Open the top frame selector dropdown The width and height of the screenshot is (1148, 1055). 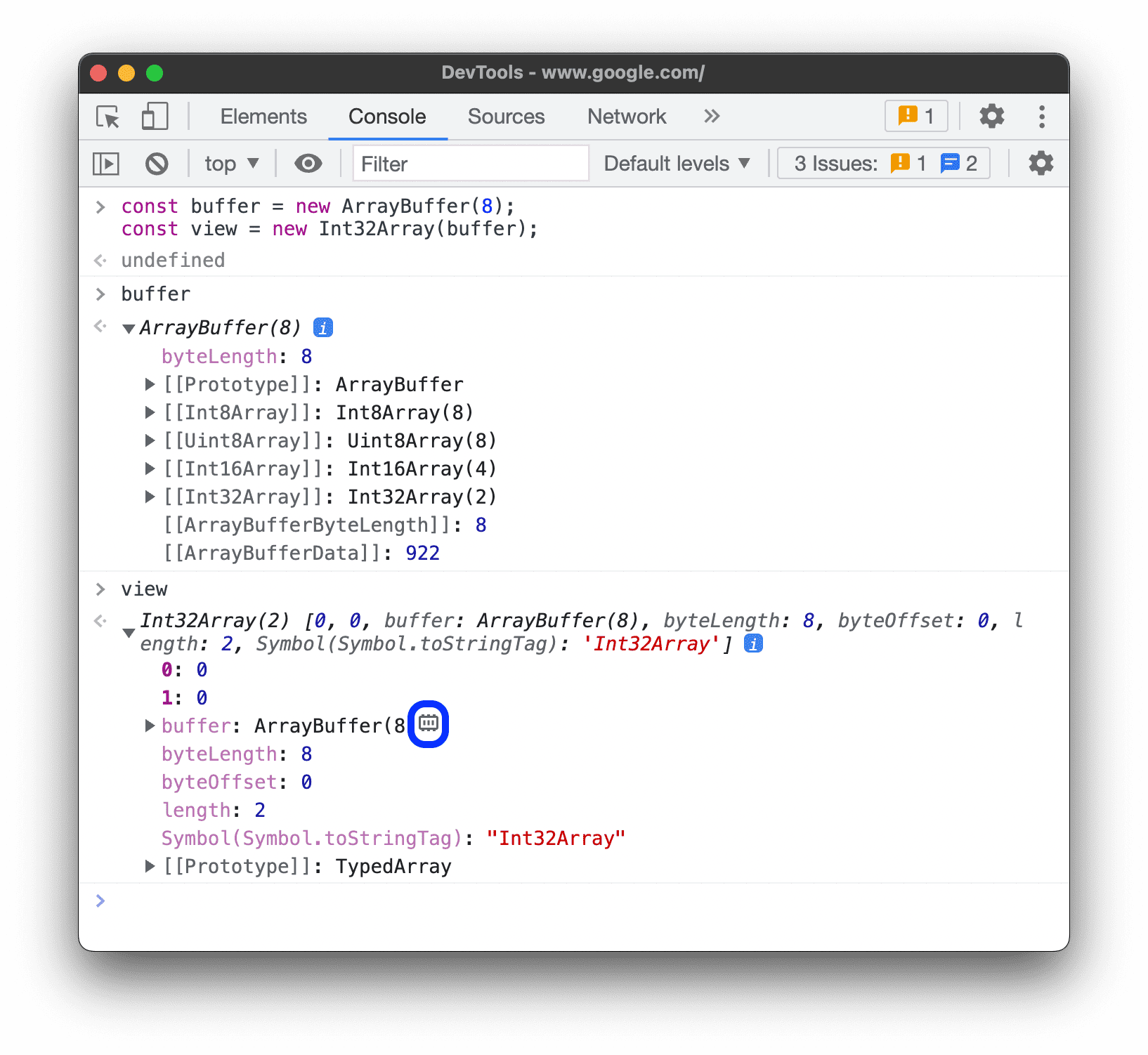[230, 163]
